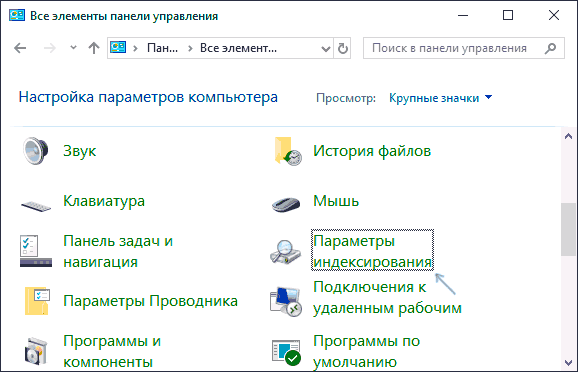
Task: Click the Control Panel icon in address bar
Action: point(118,48)
